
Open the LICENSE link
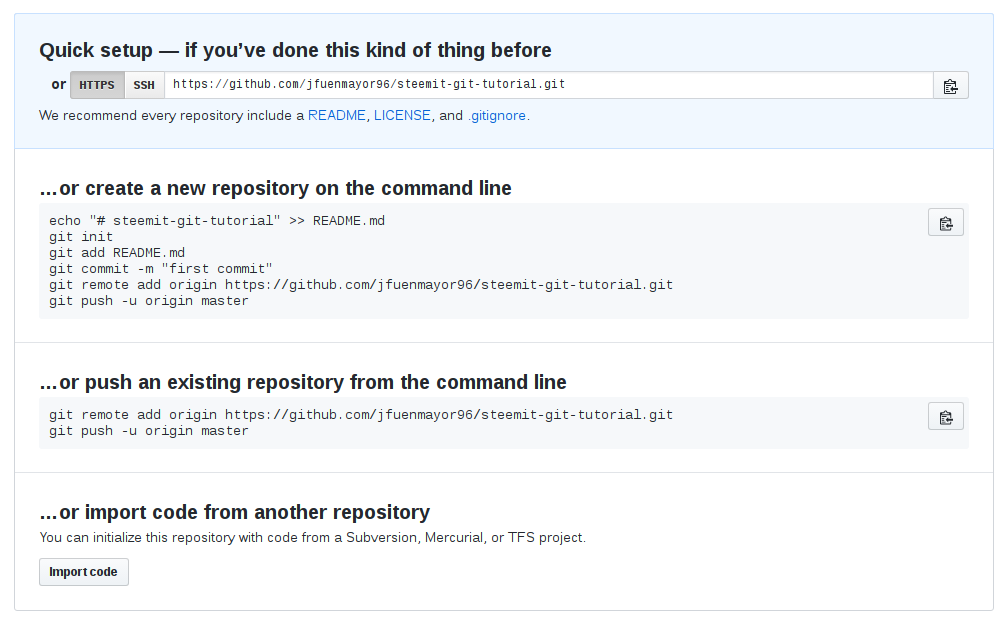(402, 115)
